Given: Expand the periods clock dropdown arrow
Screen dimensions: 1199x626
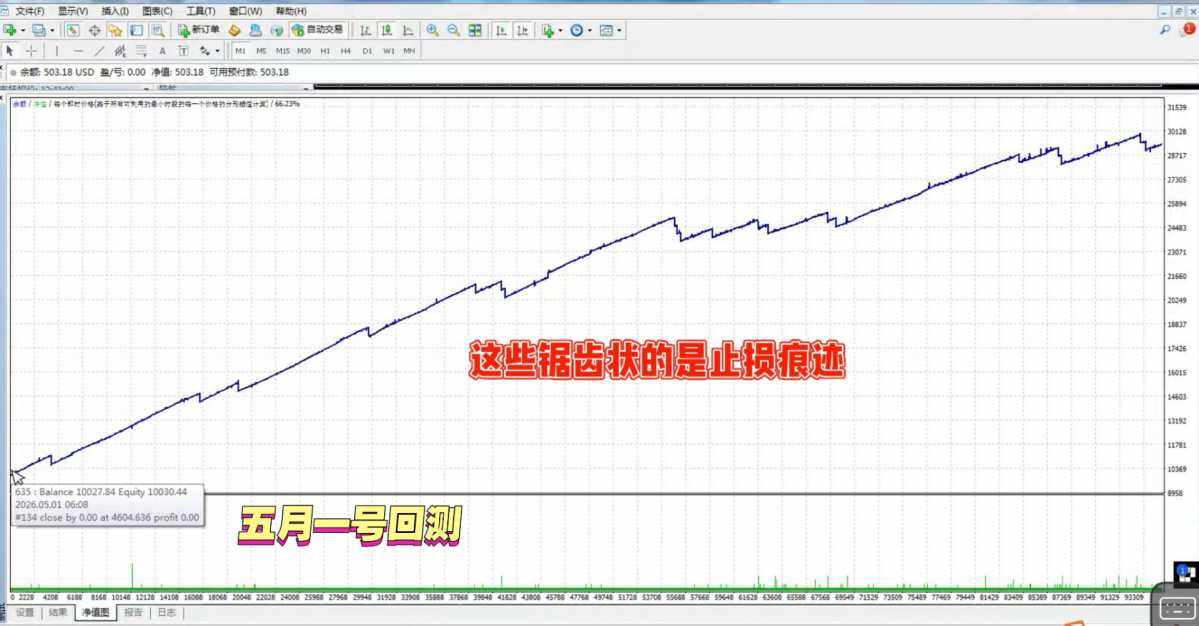Looking at the screenshot, I should (590, 31).
